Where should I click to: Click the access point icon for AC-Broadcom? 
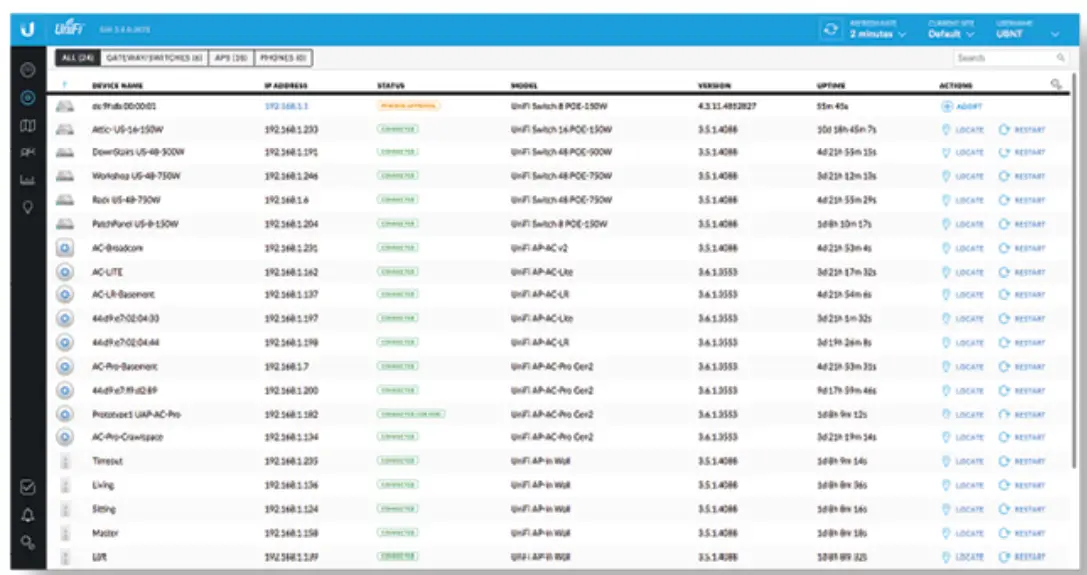coord(64,248)
